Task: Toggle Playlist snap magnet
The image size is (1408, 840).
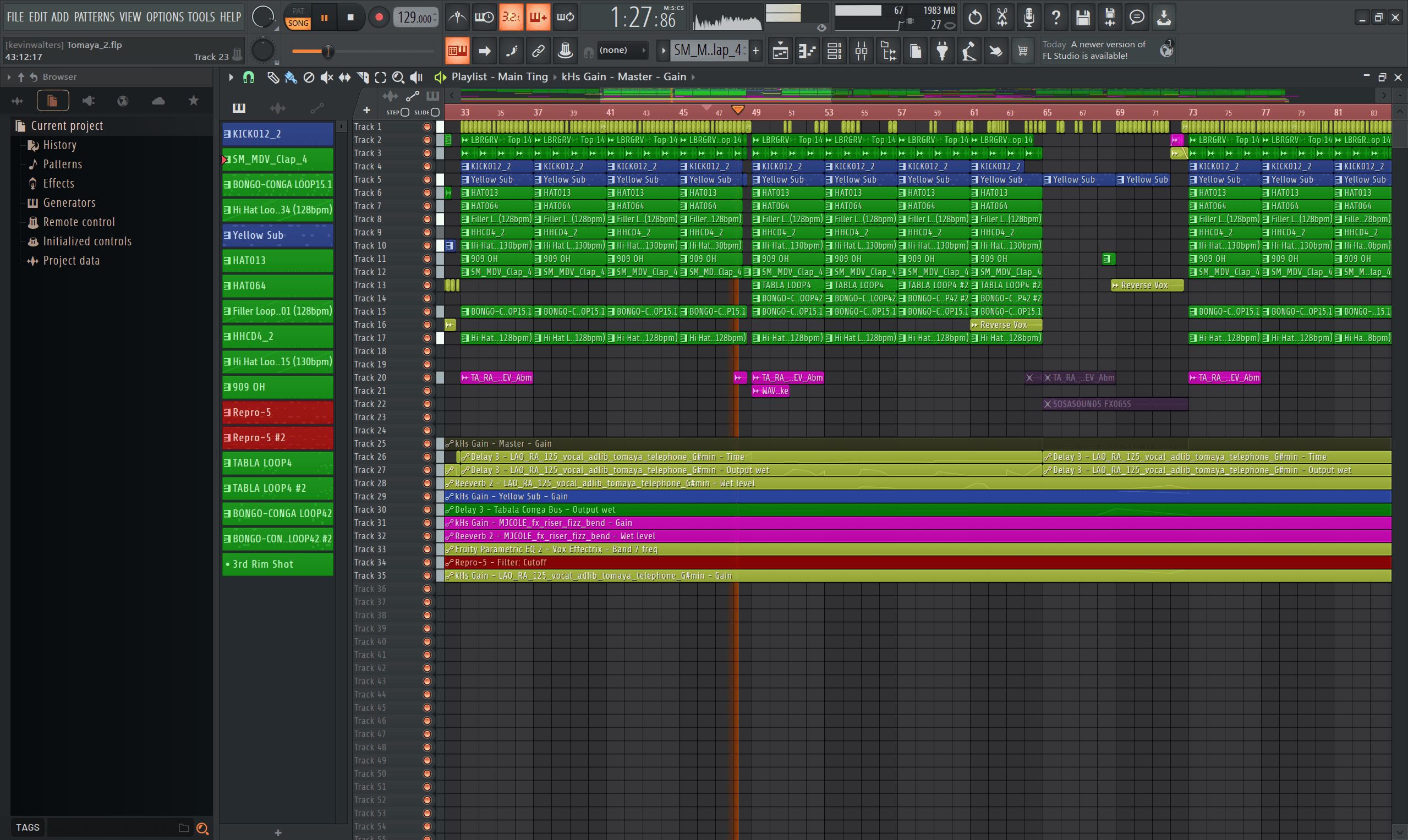Action: coord(249,77)
